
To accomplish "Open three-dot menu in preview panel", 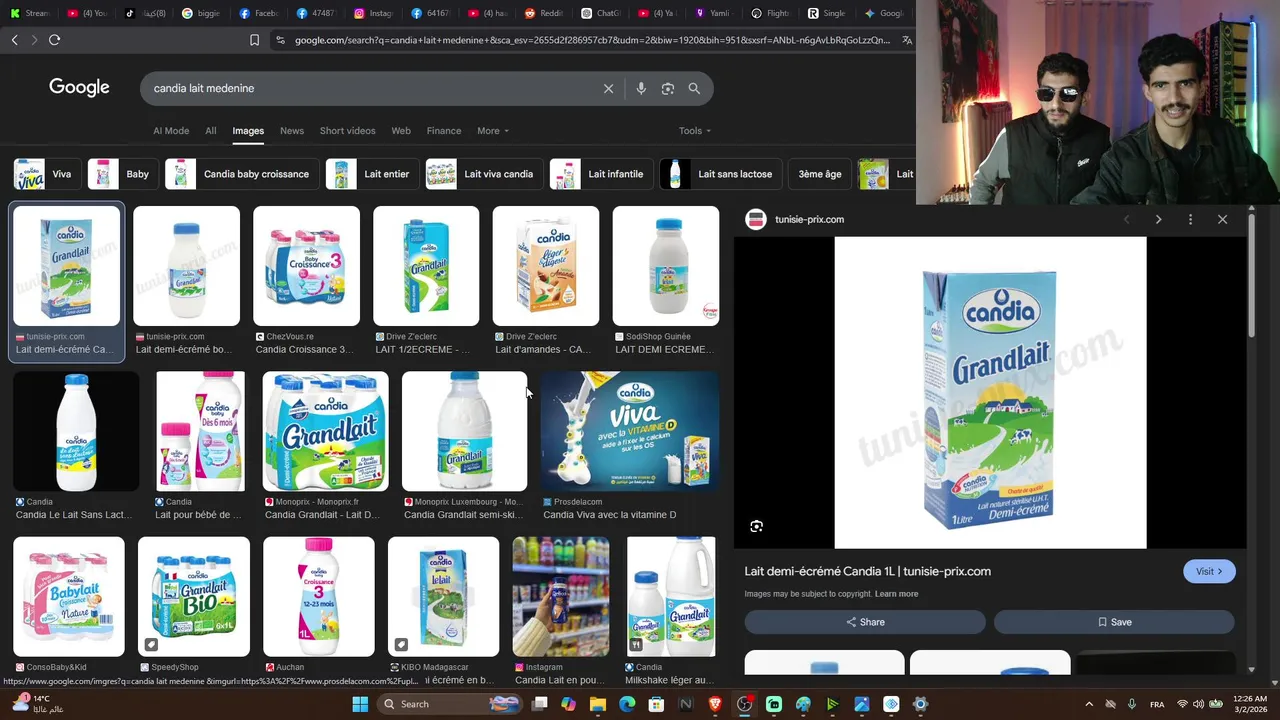I will [1190, 219].
